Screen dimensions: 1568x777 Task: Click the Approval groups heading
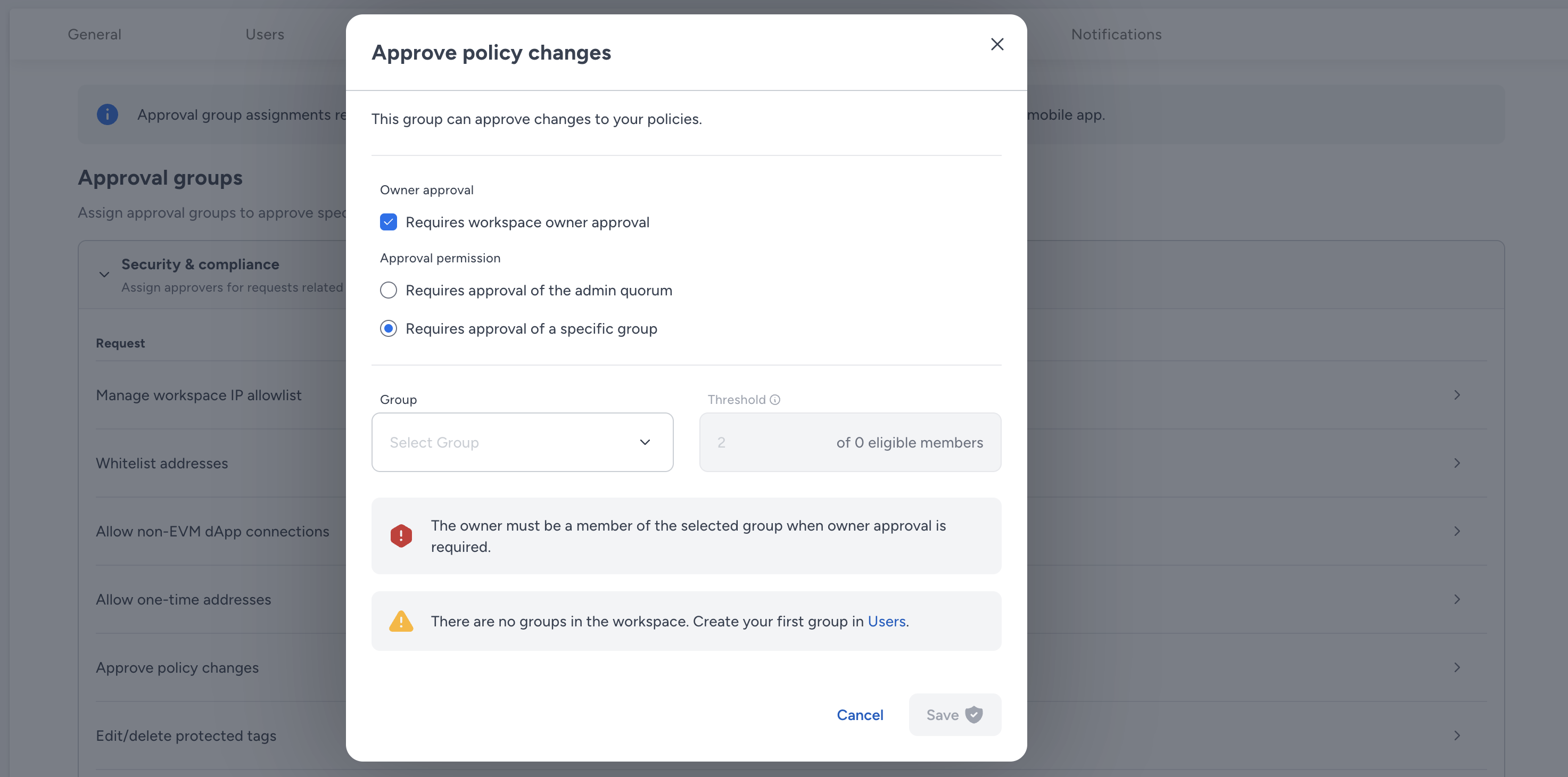pos(160,178)
